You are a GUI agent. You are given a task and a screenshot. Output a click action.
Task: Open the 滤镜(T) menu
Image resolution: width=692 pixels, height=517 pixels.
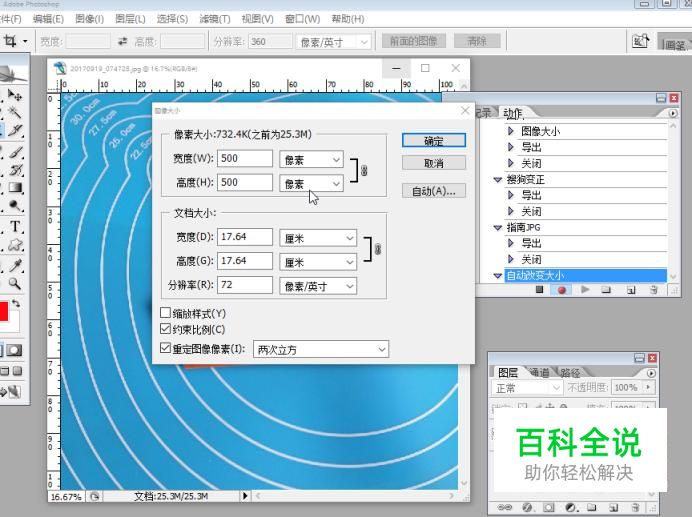pos(214,19)
